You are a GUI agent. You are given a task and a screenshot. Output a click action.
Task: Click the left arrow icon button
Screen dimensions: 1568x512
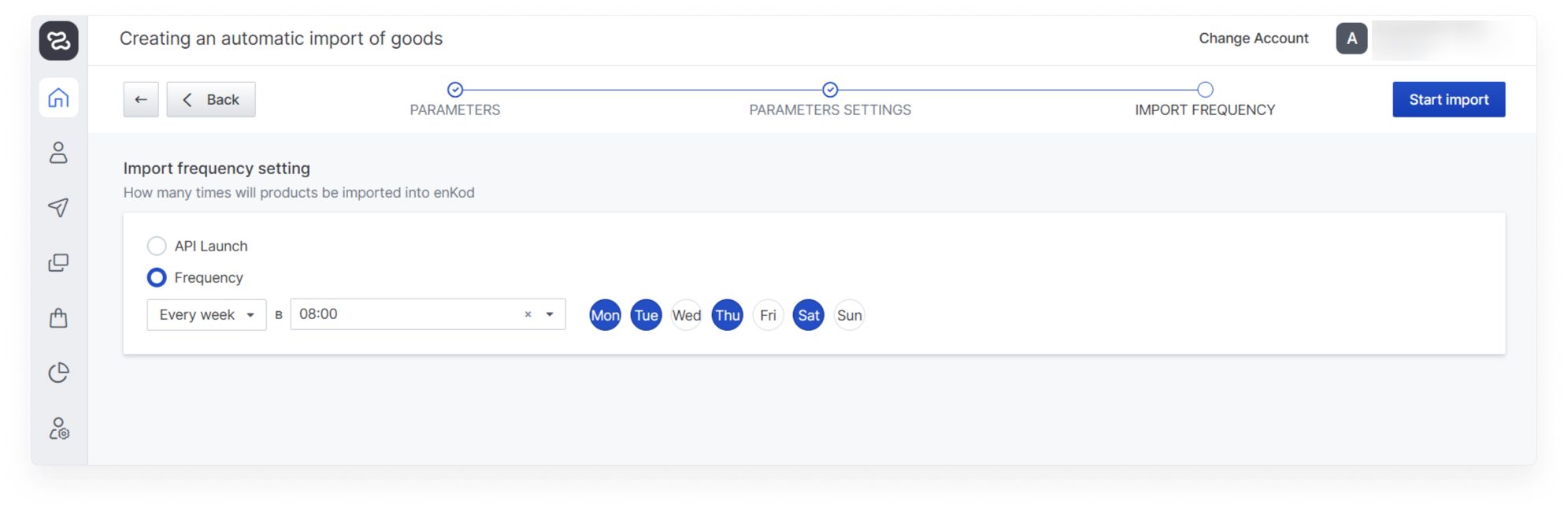coord(141,99)
